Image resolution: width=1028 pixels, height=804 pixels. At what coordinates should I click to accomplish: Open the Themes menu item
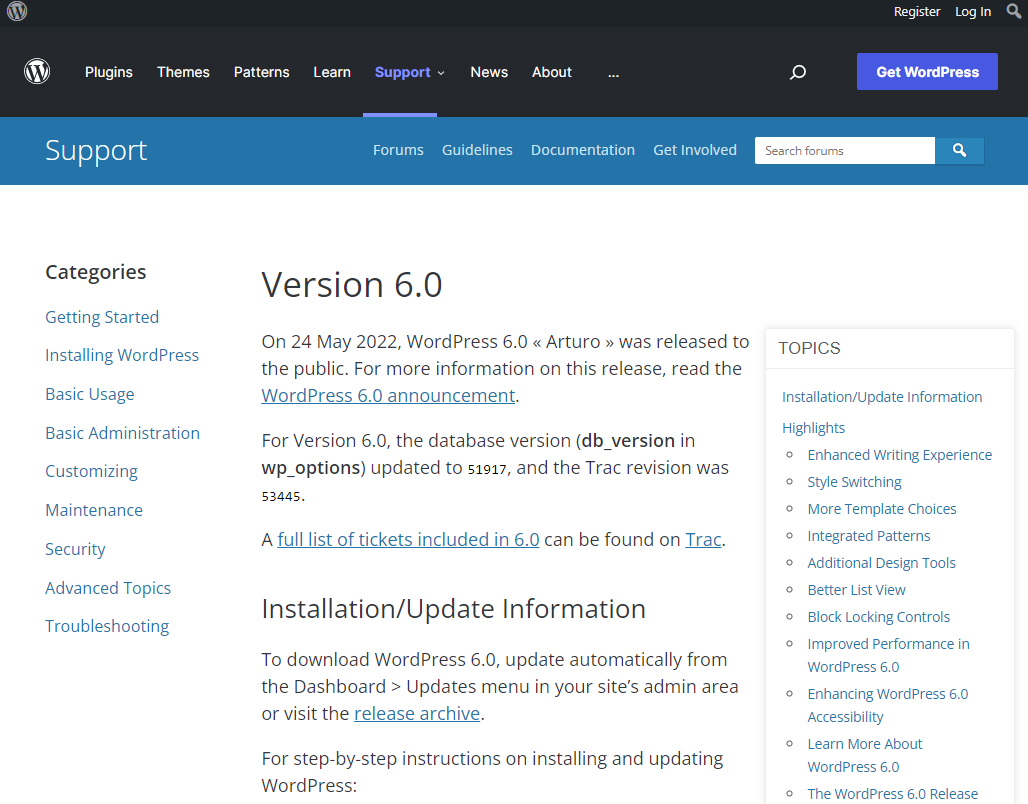tap(183, 72)
